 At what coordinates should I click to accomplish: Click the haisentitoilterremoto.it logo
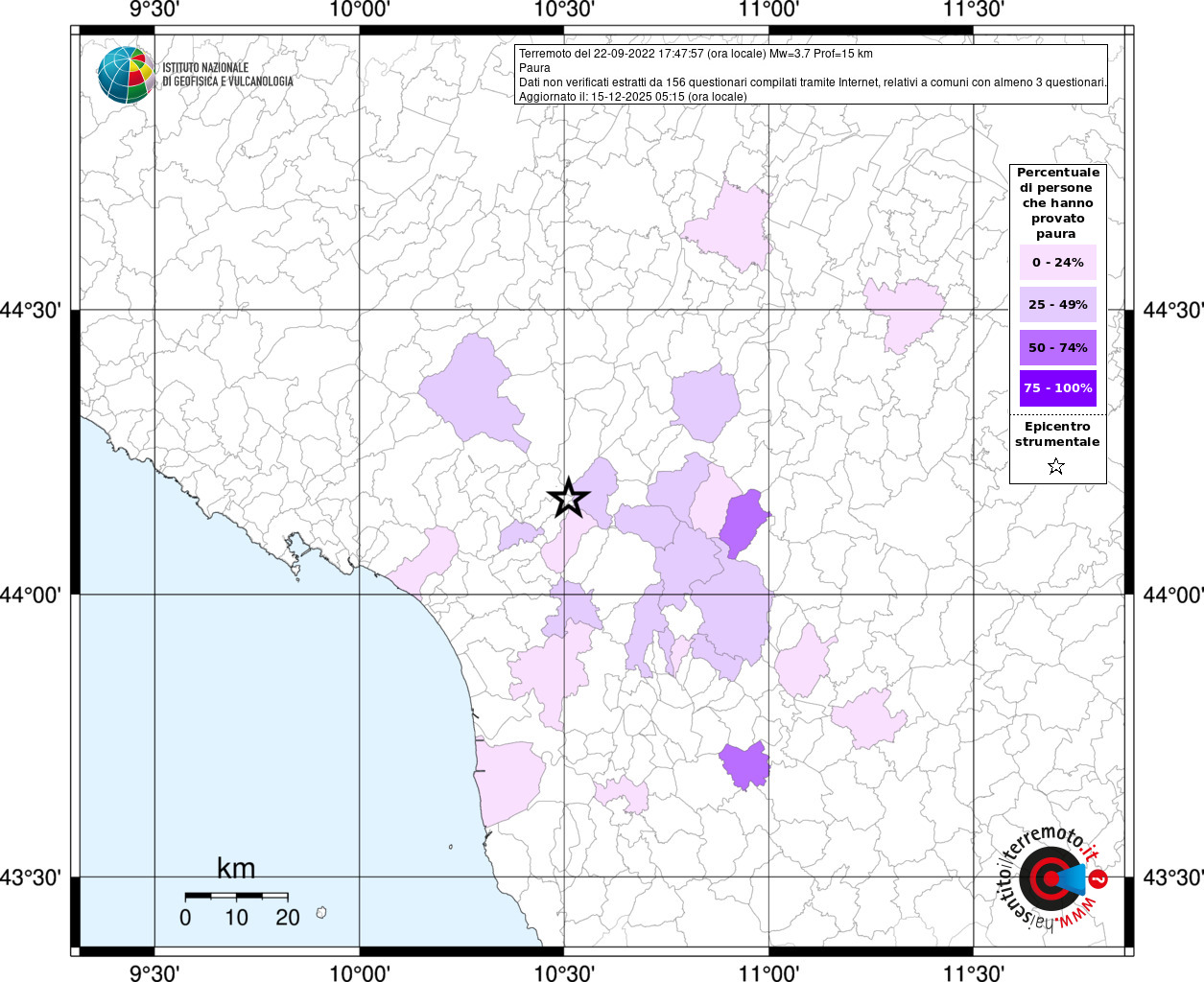coord(1051,877)
